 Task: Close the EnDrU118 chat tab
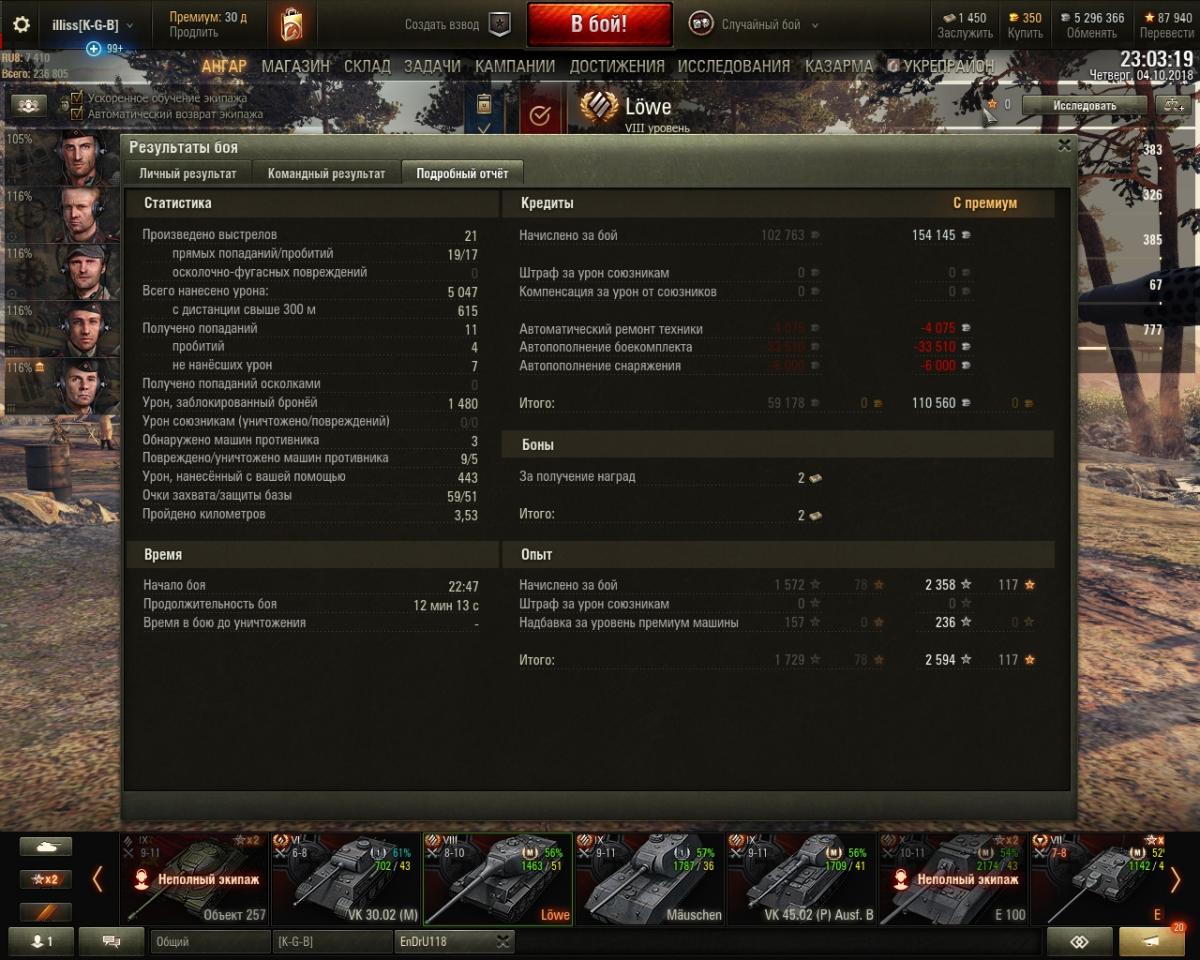503,941
